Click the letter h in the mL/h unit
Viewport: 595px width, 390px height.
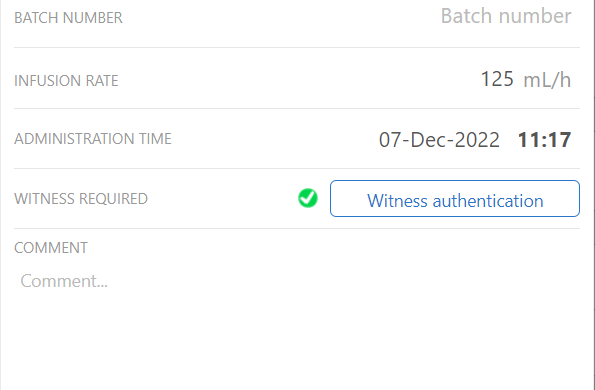(565, 80)
